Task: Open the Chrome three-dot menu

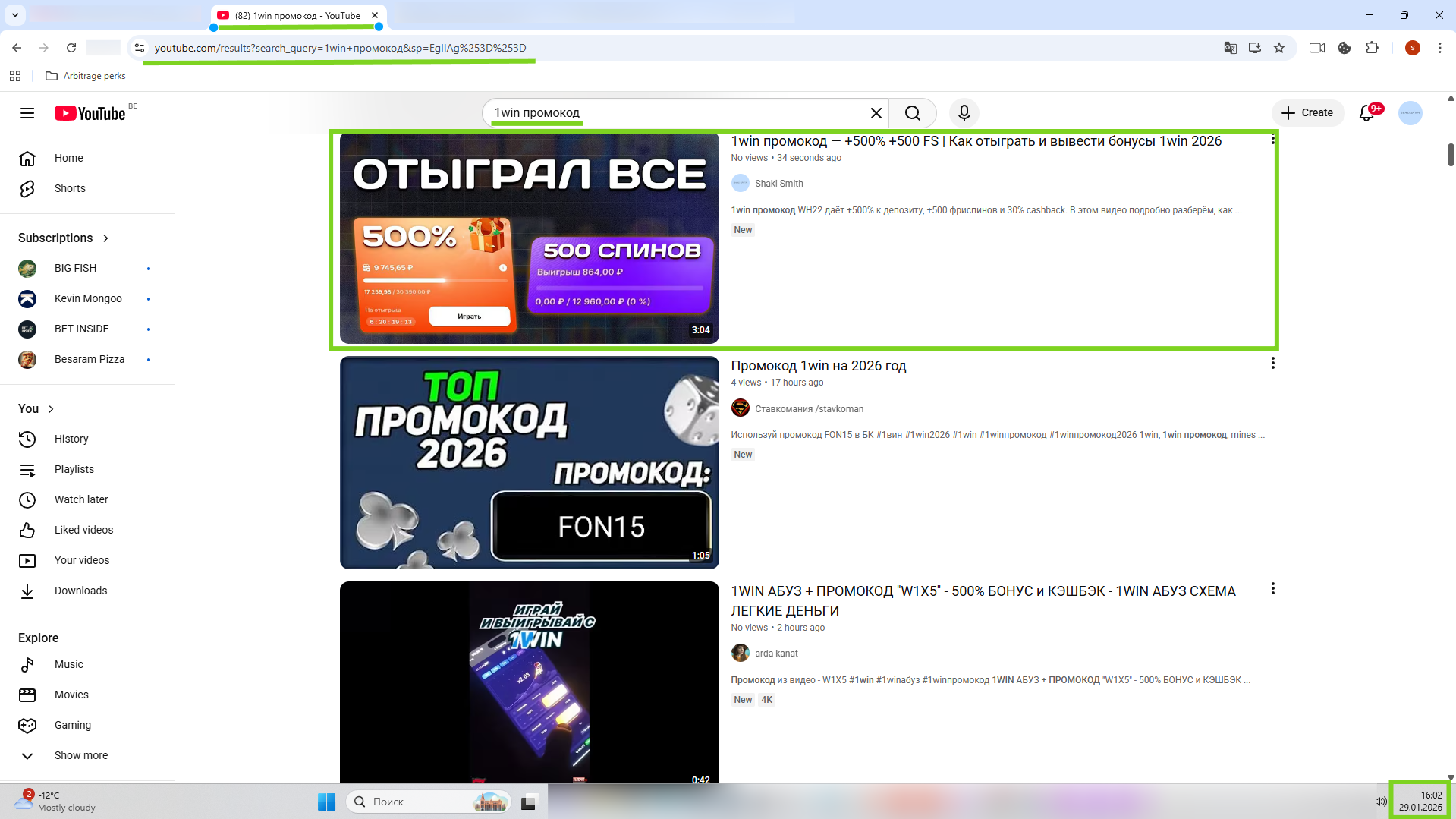Action: coord(1439,48)
